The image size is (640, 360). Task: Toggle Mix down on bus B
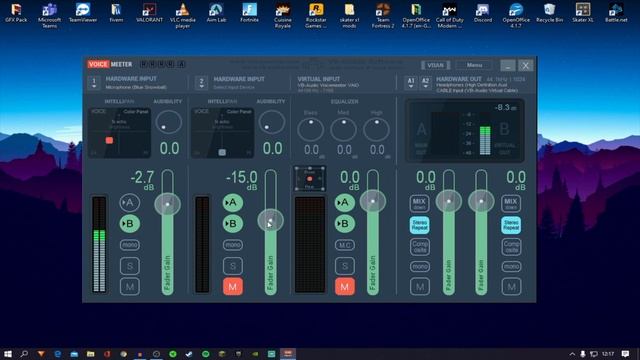point(511,203)
